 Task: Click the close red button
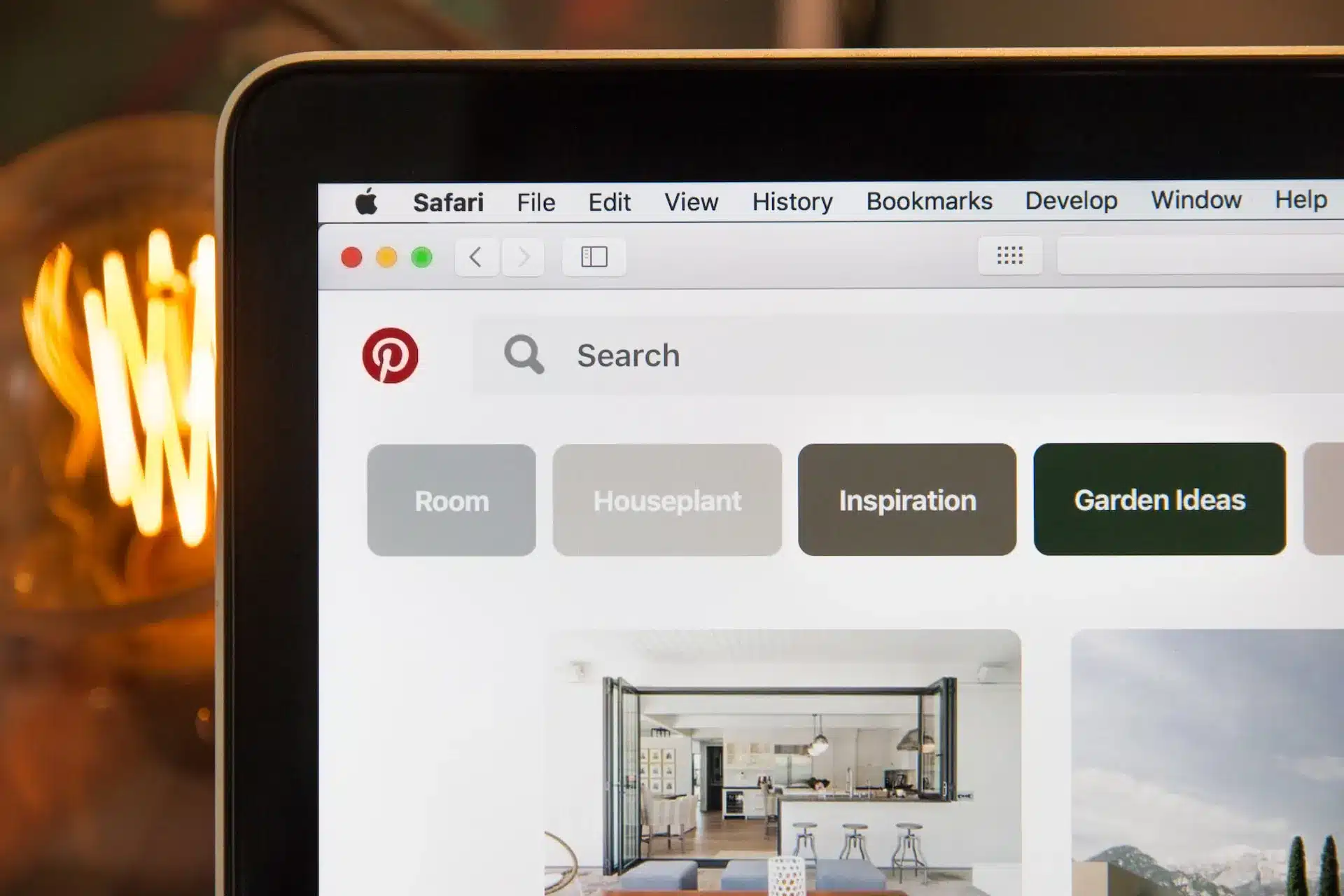(x=351, y=258)
